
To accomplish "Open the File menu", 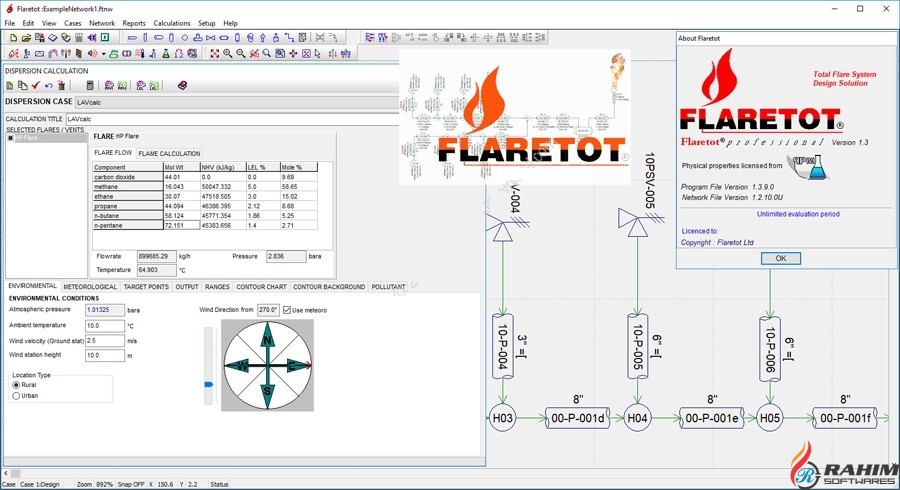I will pyautogui.click(x=10, y=24).
